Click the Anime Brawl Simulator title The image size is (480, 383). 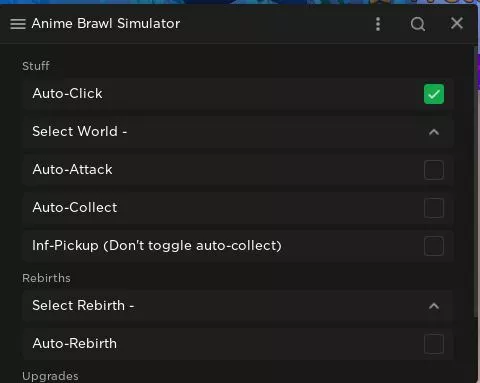click(106, 24)
